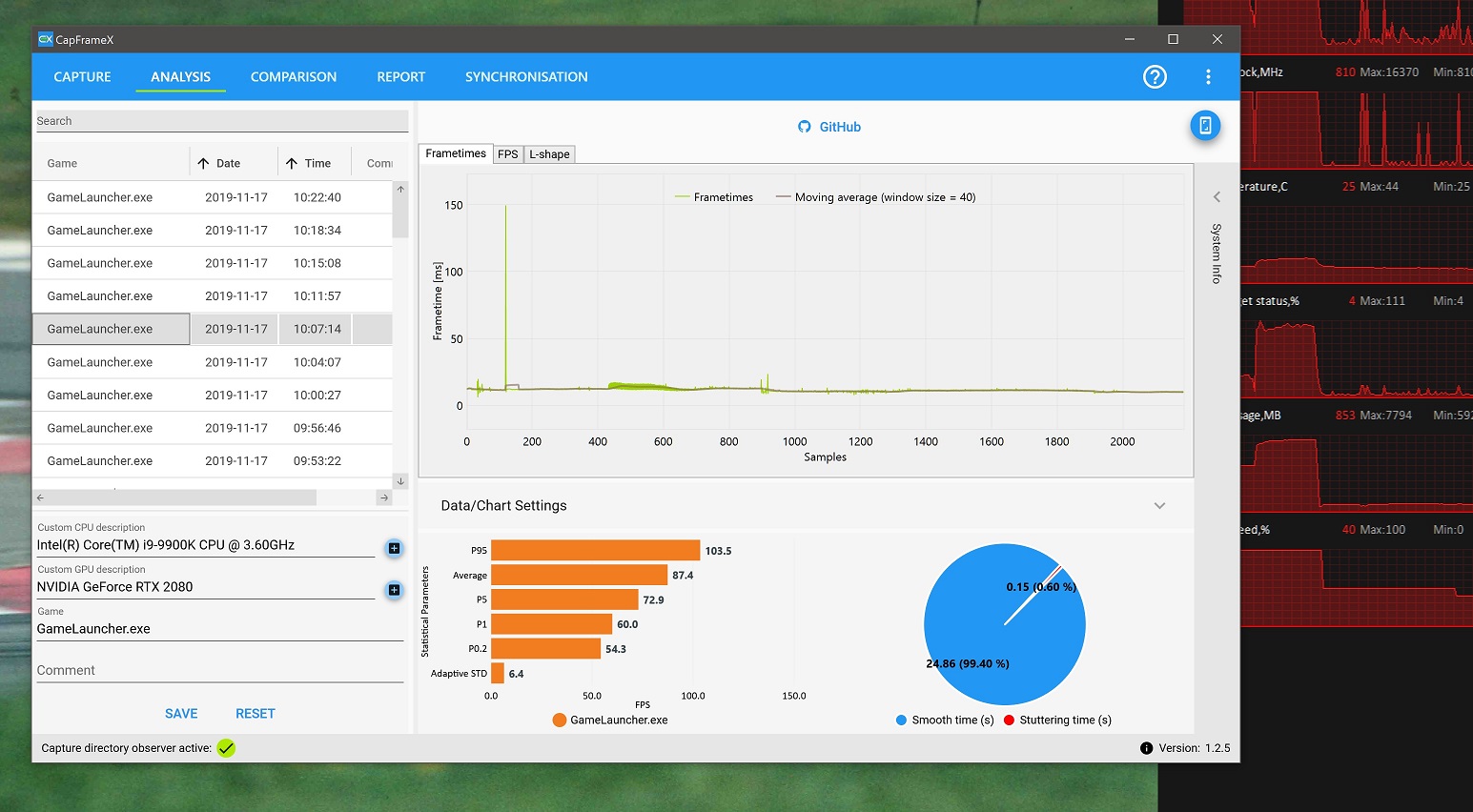Image resolution: width=1473 pixels, height=812 pixels.
Task: Select the record at 09:56:46
Action: pos(213,428)
